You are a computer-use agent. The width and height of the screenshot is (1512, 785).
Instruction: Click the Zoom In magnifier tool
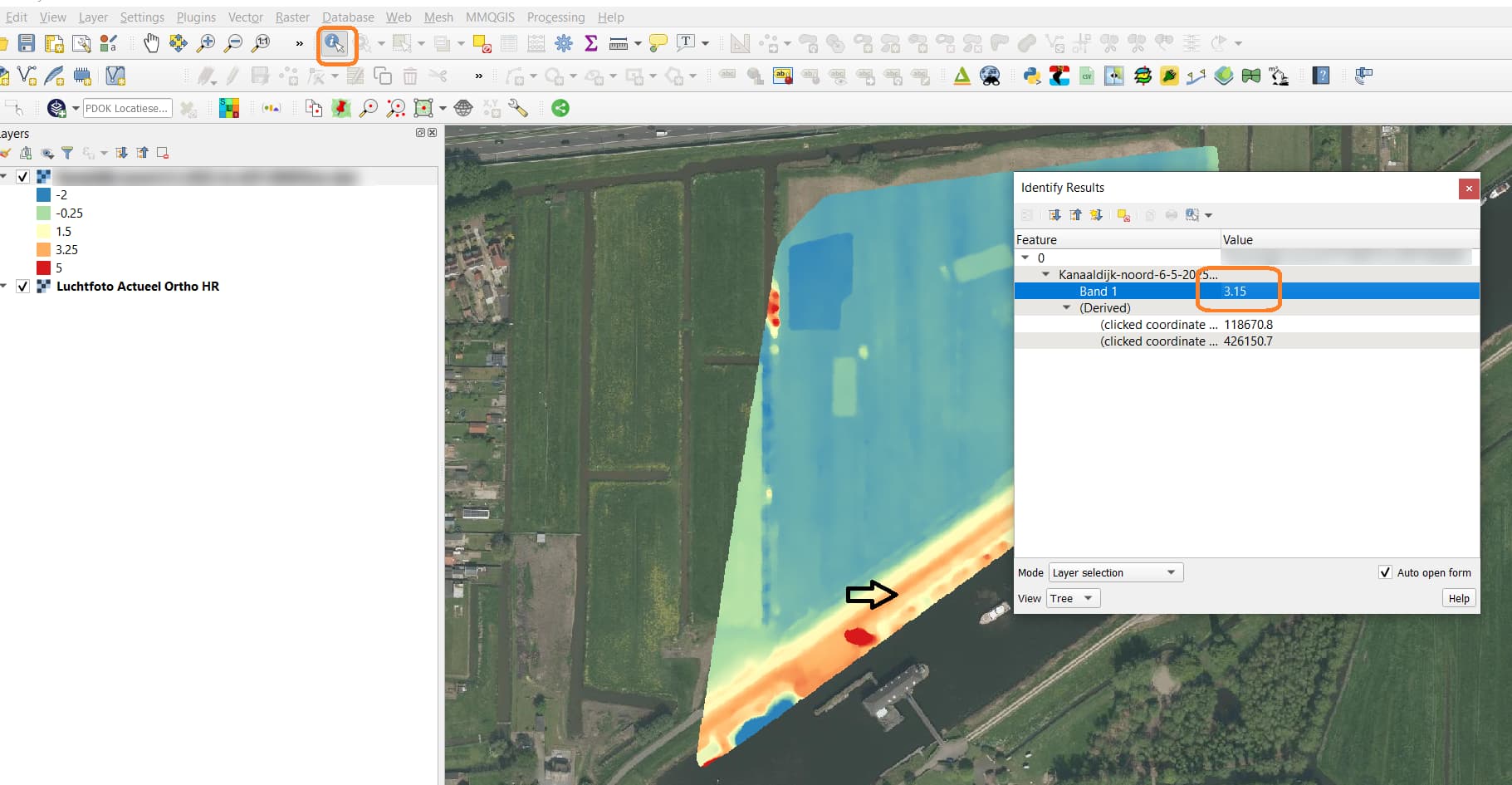coord(207,43)
